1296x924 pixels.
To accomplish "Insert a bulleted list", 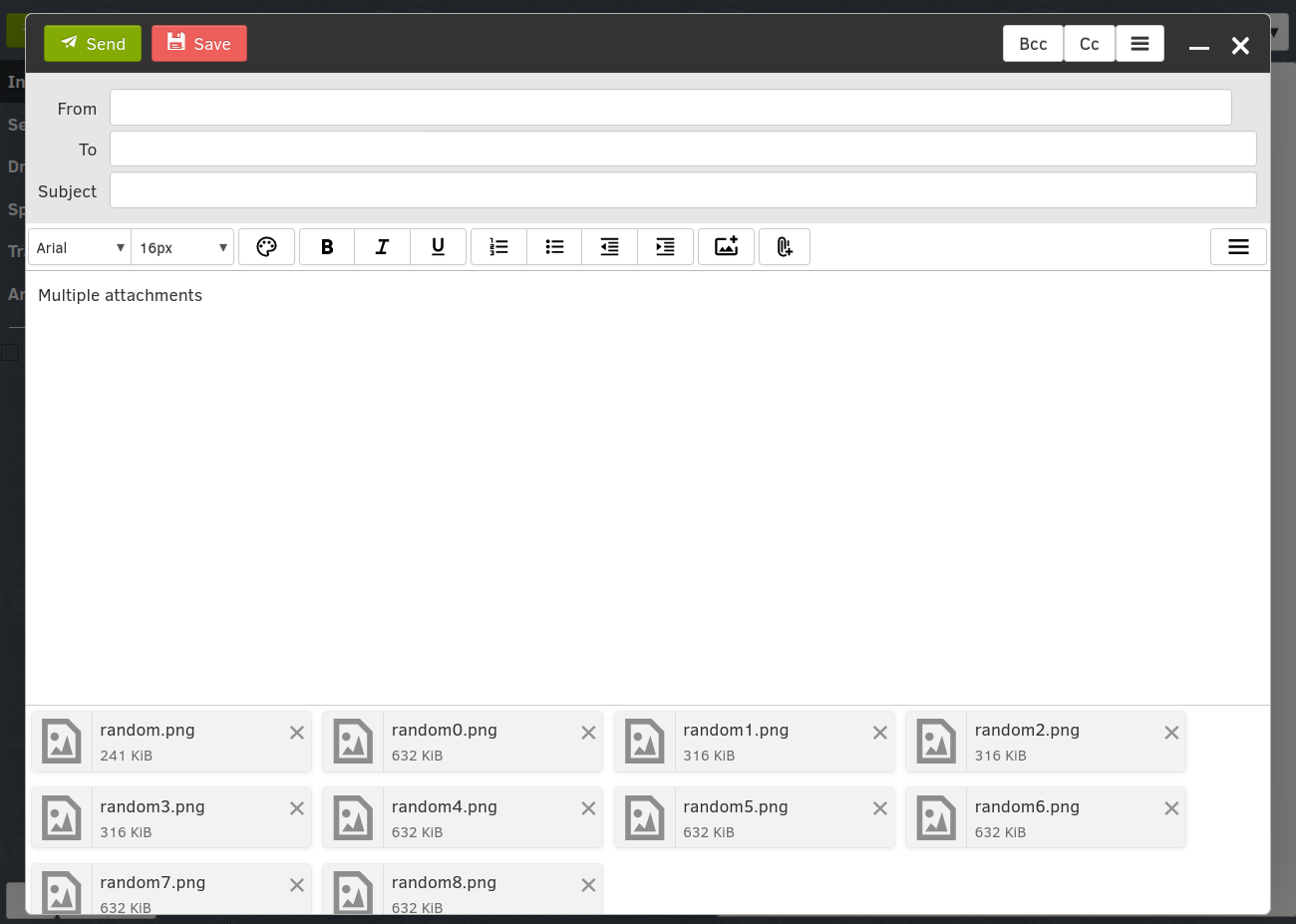I will pyautogui.click(x=554, y=247).
